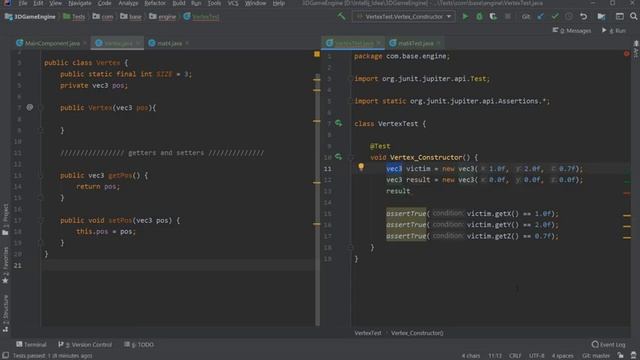Click the constructor gutter marker on line 7
The width and height of the screenshot is (640, 360).
[29, 107]
